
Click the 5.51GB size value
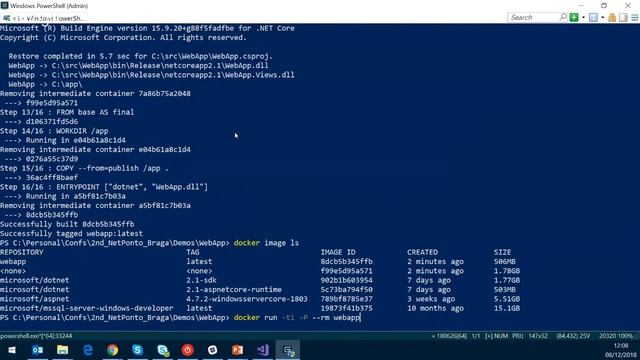click(507, 299)
